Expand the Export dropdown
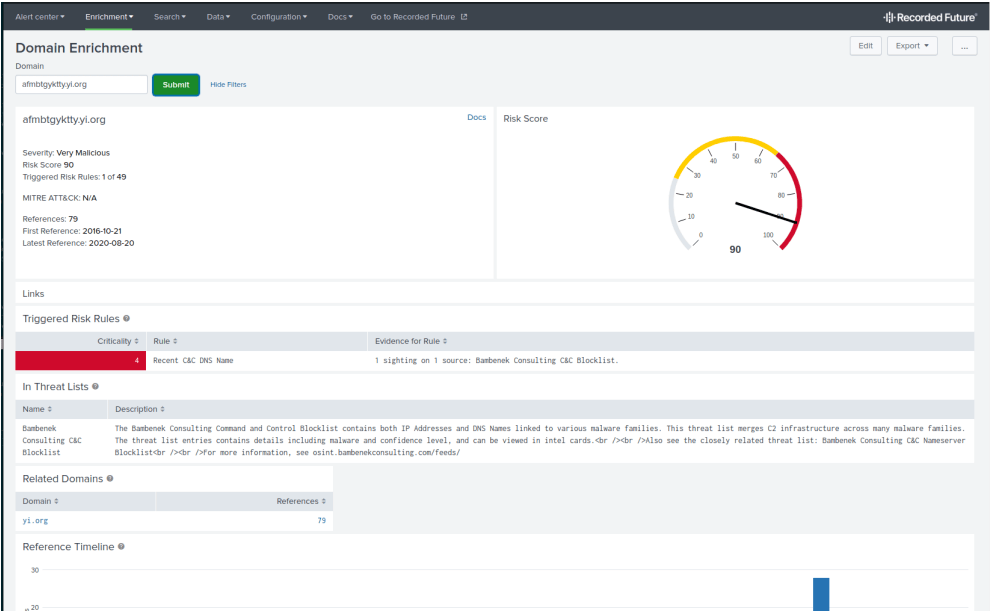The width and height of the screenshot is (993, 613). (912, 46)
